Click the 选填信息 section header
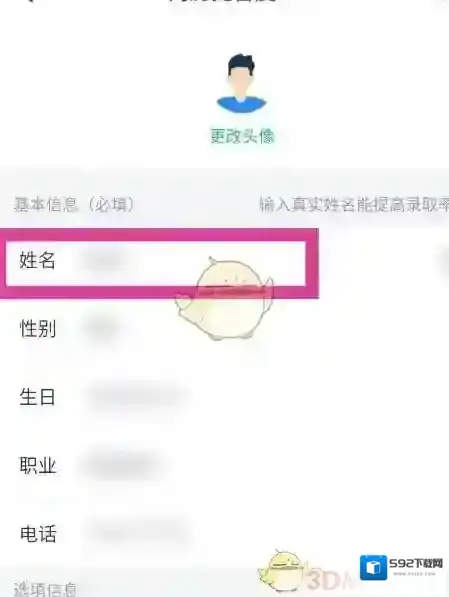The width and height of the screenshot is (449, 597). [45, 589]
